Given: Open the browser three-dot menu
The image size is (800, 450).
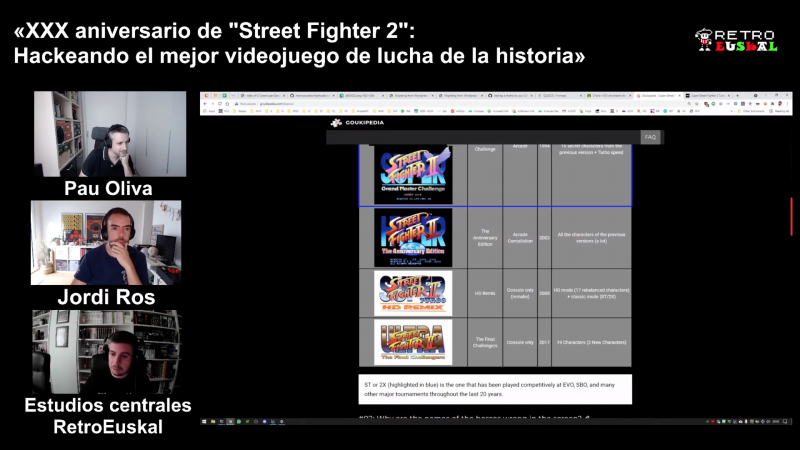Looking at the screenshot, I should point(787,104).
